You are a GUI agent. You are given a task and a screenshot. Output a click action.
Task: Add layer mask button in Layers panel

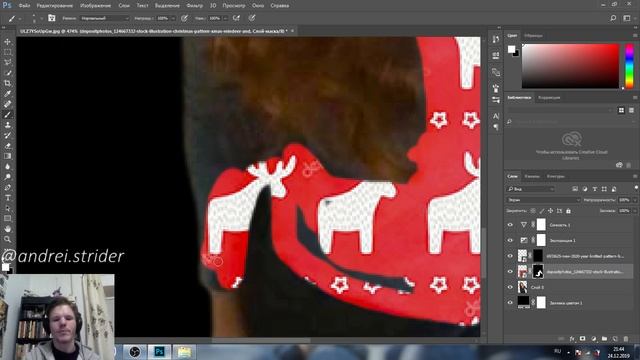[x=582, y=339]
